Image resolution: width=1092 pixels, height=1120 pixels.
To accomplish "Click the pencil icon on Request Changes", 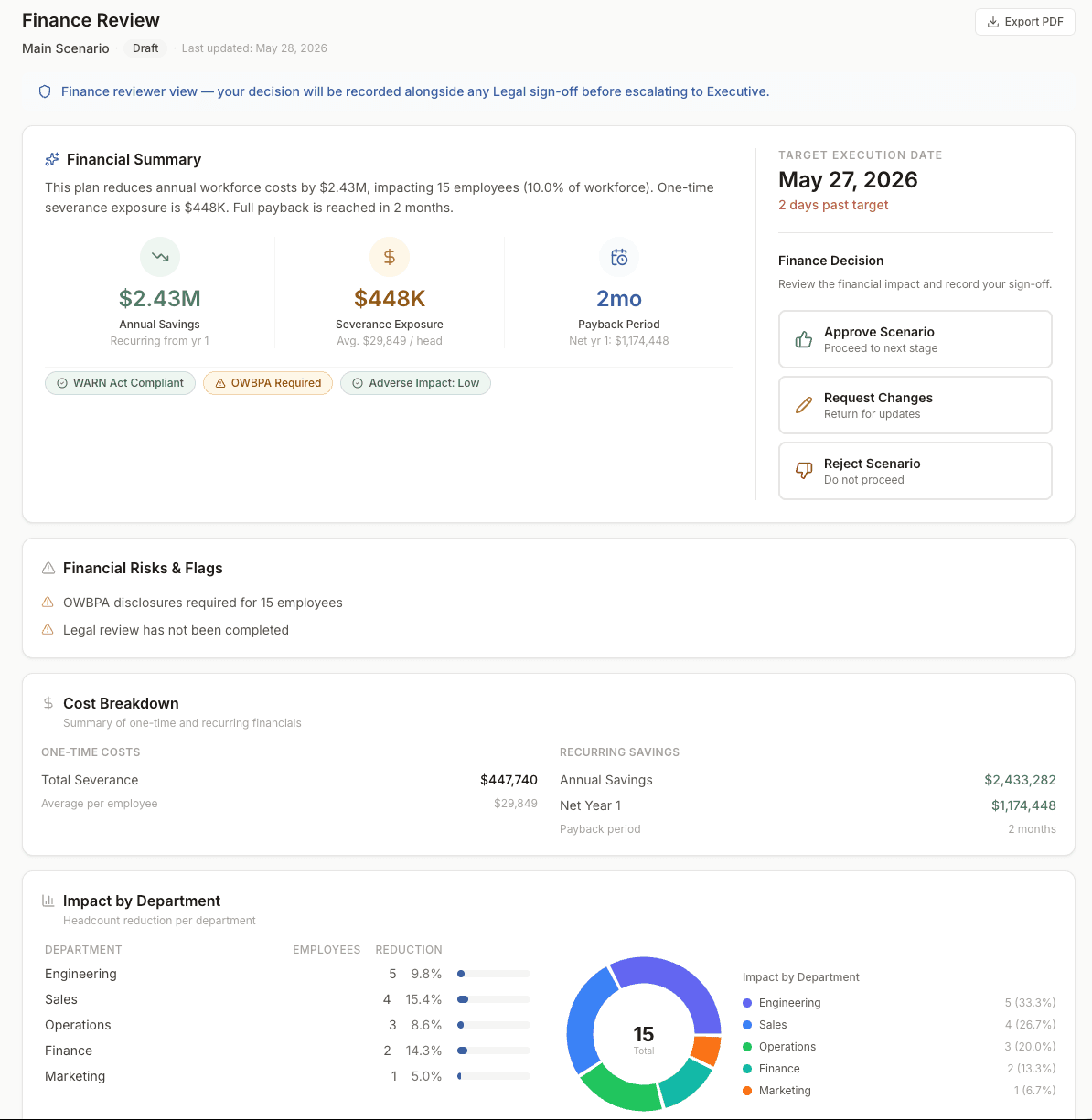I will 804,405.
